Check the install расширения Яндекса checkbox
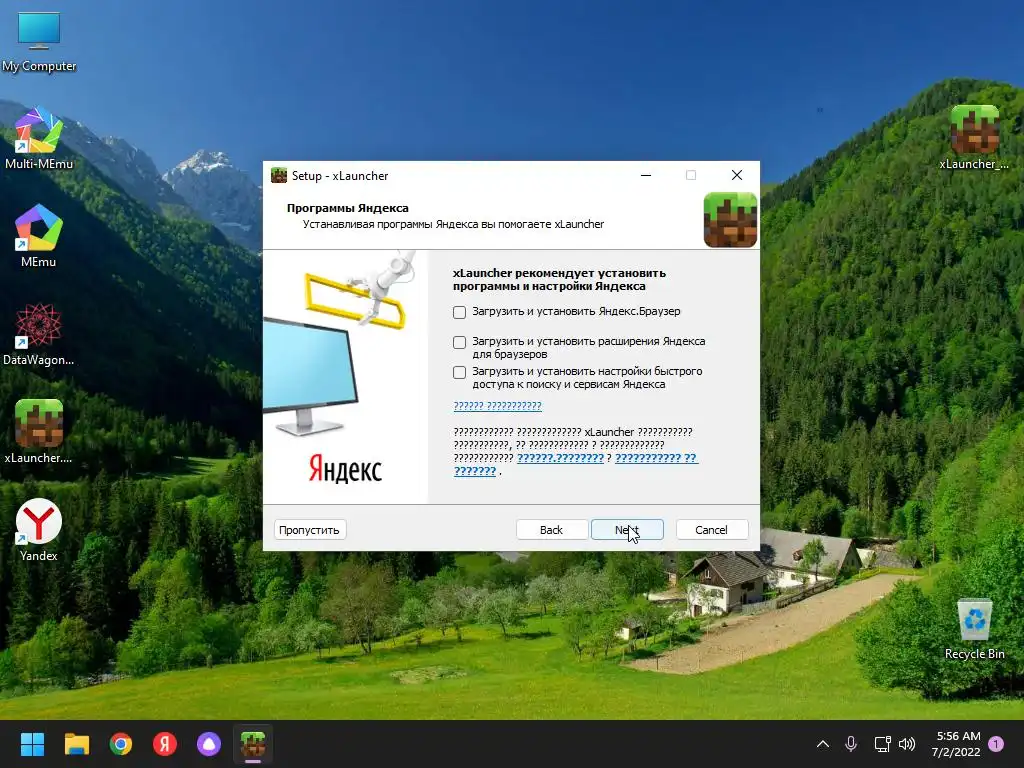The width and height of the screenshot is (1024, 768). (460, 342)
